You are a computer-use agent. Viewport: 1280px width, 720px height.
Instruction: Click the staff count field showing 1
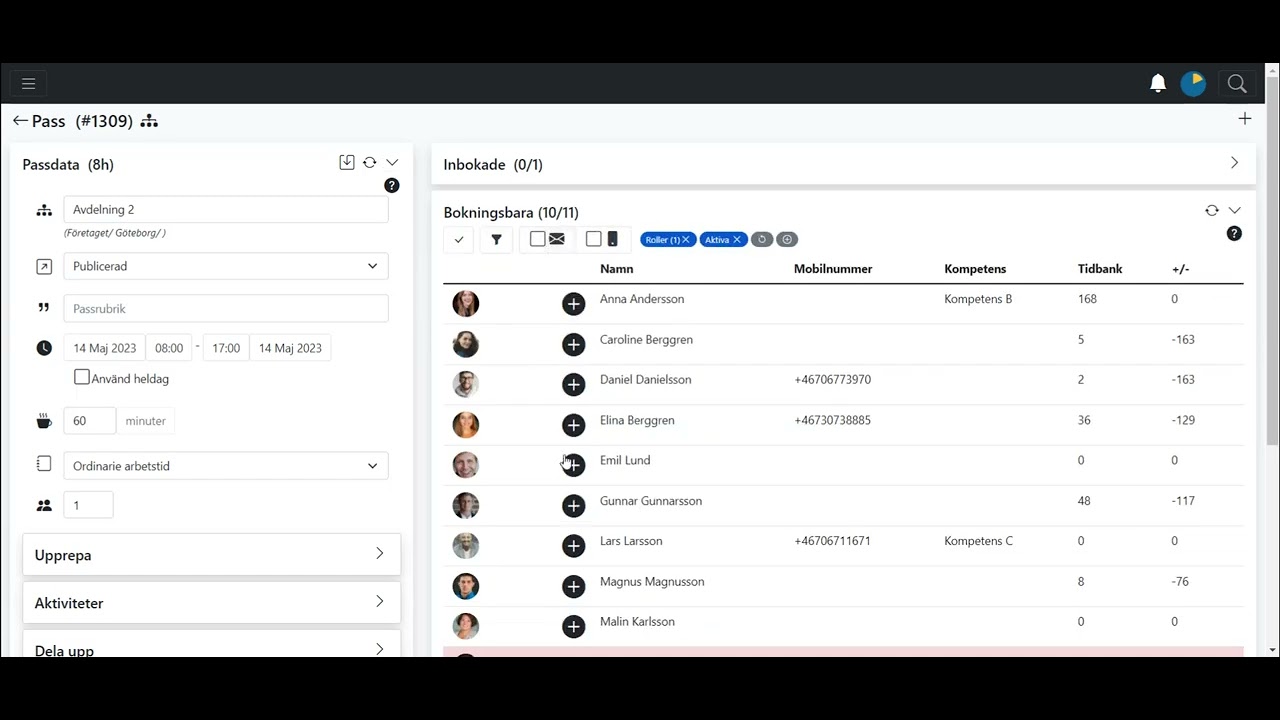click(x=88, y=505)
